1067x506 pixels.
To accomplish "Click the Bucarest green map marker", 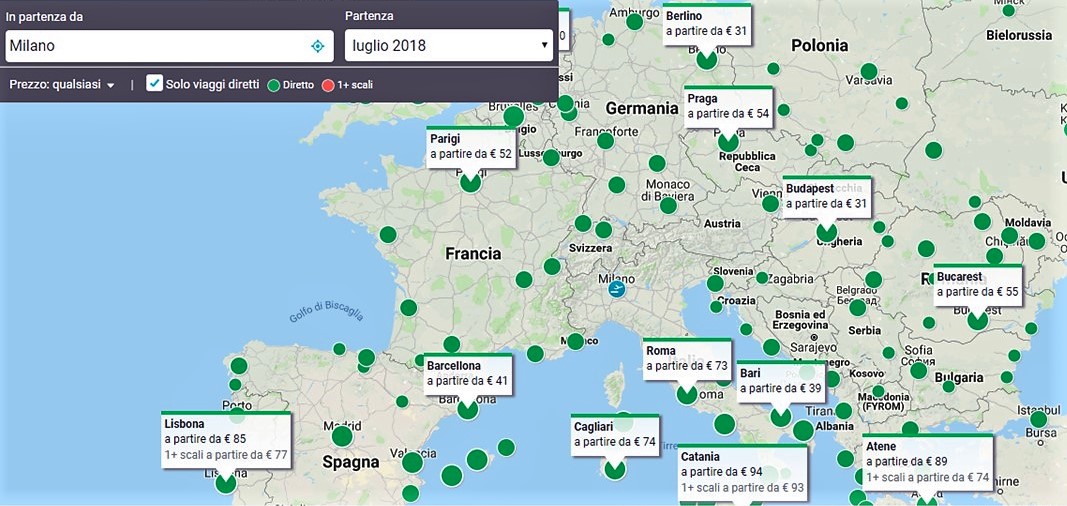I will 977,319.
